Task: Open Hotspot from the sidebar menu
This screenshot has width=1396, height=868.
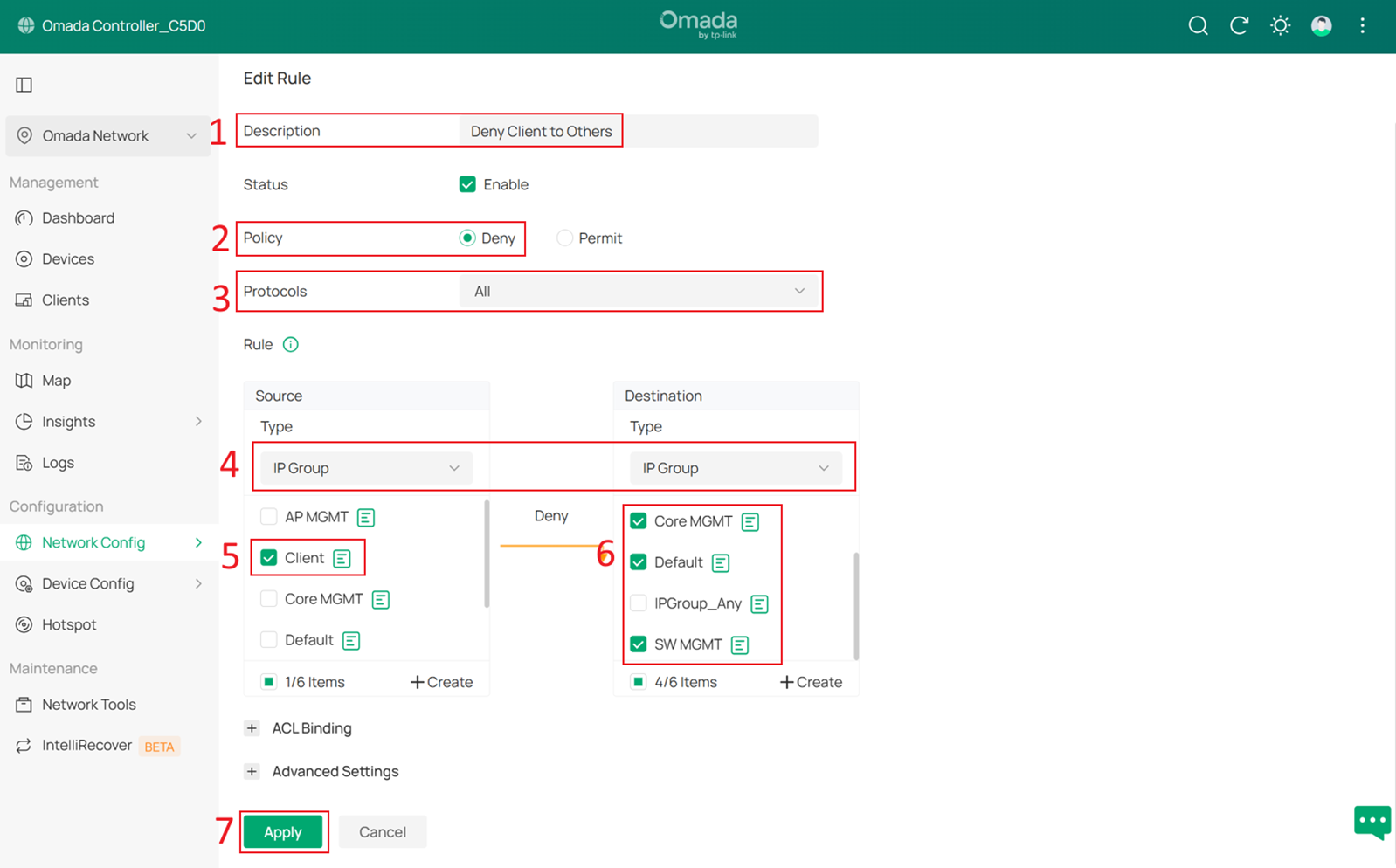Action: (x=69, y=624)
